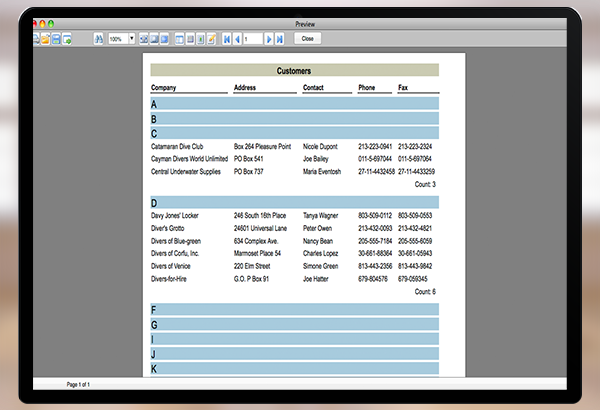600x410 pixels.
Task: Click the group D header band
Action: pyautogui.click(x=294, y=202)
